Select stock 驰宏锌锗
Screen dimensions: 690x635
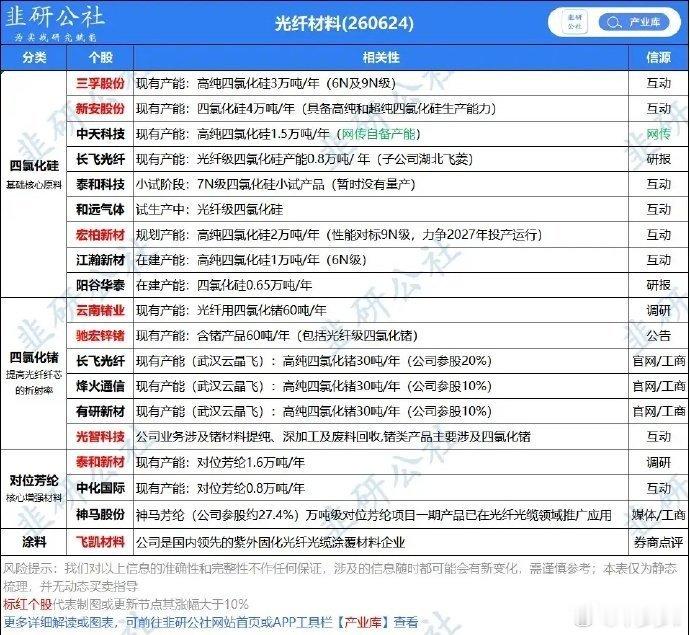coord(100,336)
